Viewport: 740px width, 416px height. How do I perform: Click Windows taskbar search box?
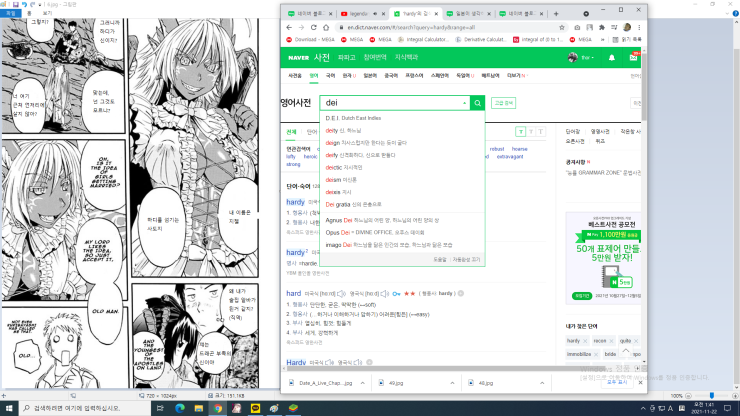pos(85,408)
